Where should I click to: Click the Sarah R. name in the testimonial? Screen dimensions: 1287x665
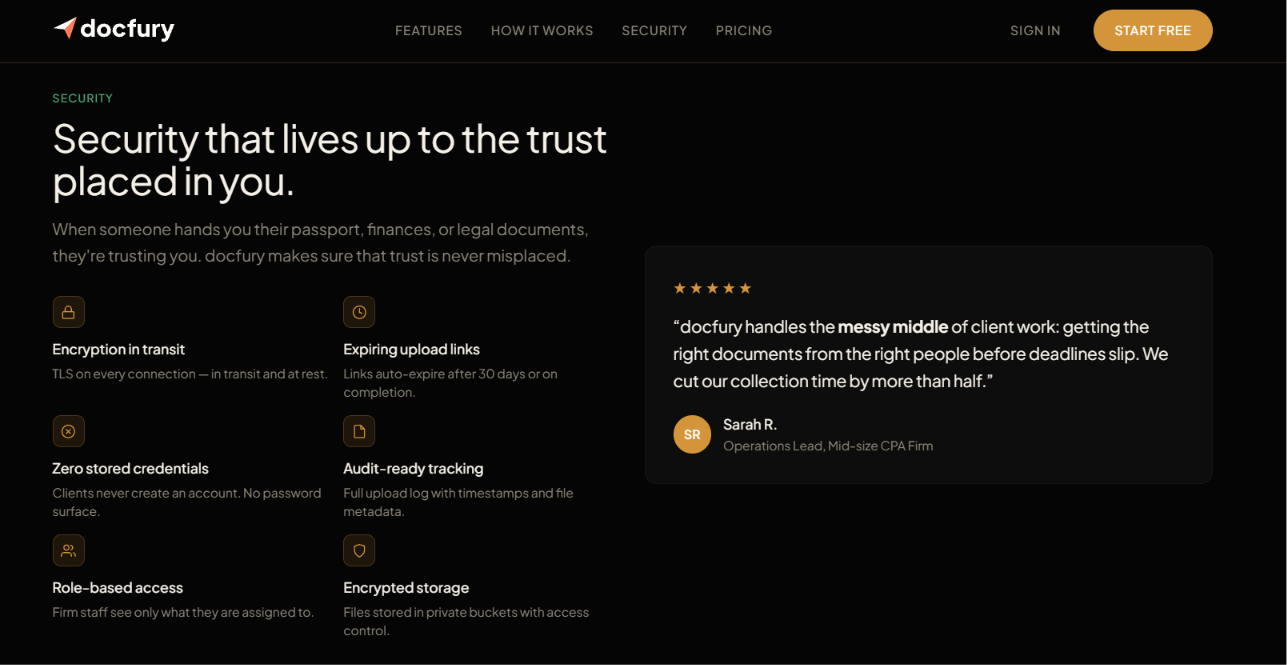point(750,424)
